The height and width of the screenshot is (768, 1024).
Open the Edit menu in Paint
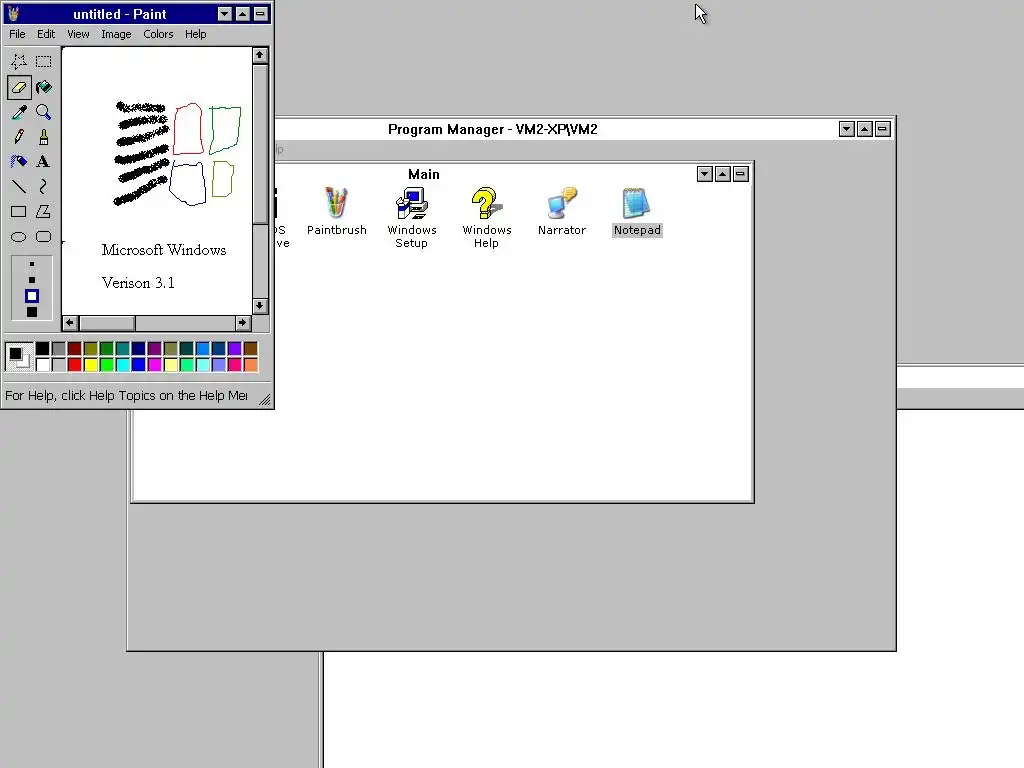coord(46,34)
